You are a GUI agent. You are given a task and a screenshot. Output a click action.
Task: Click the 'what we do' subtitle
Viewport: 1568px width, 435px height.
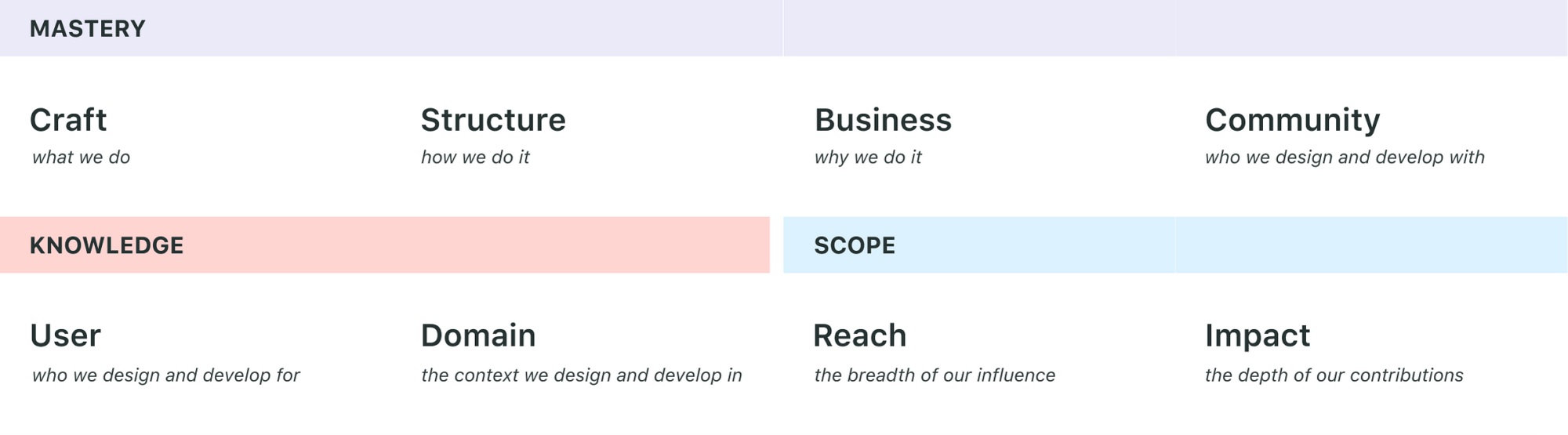(x=81, y=158)
